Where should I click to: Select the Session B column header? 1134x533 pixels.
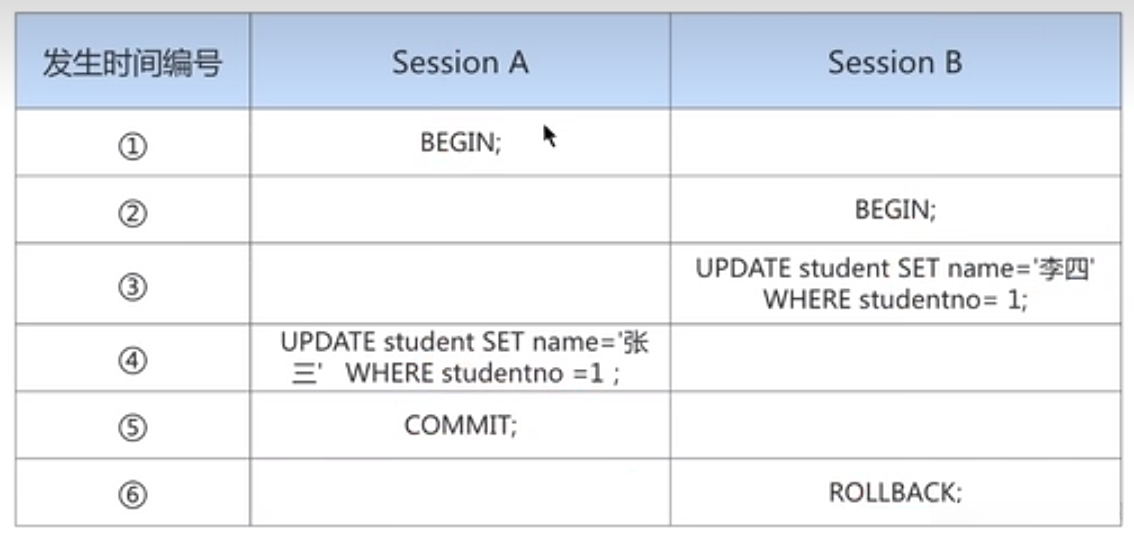pyautogui.click(x=895, y=64)
